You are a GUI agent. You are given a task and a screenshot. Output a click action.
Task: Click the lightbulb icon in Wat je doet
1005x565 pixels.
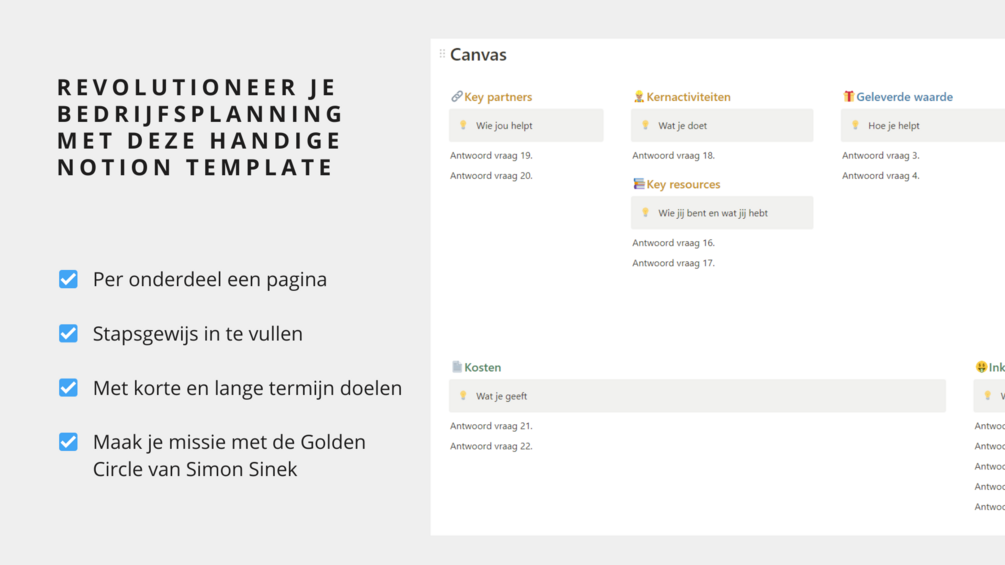click(645, 126)
